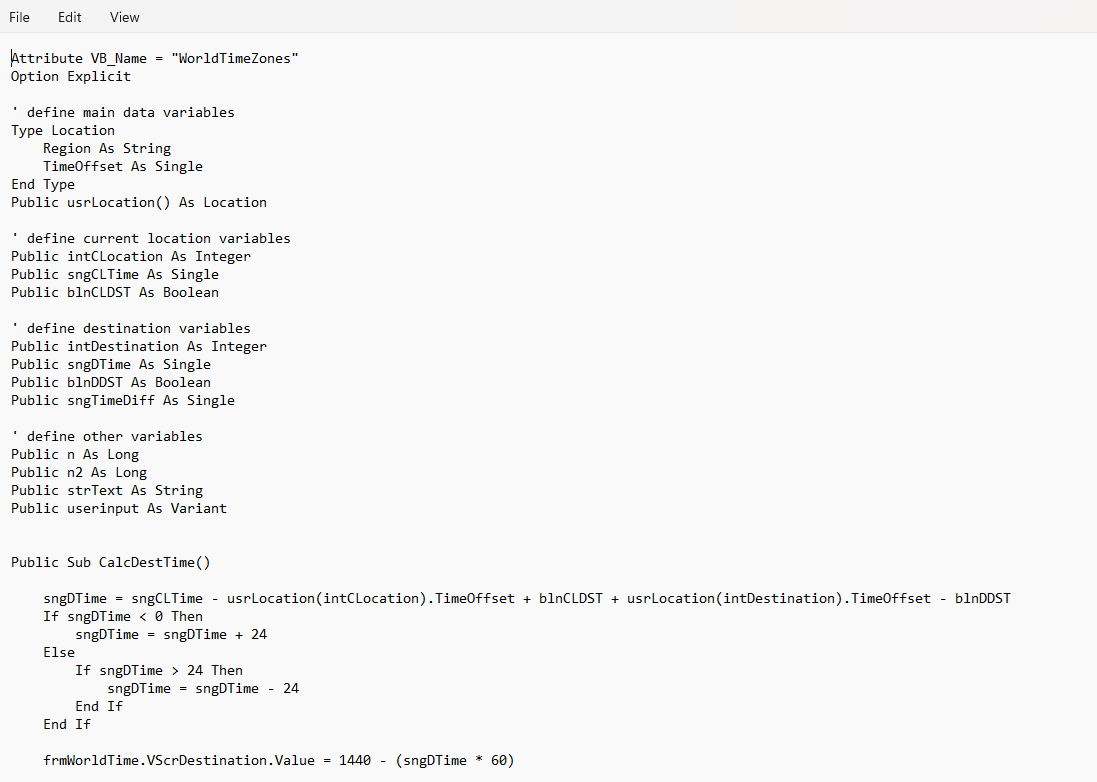
Task: Click the Public blnCLDST As Boolean line
Action: pyautogui.click(x=116, y=292)
